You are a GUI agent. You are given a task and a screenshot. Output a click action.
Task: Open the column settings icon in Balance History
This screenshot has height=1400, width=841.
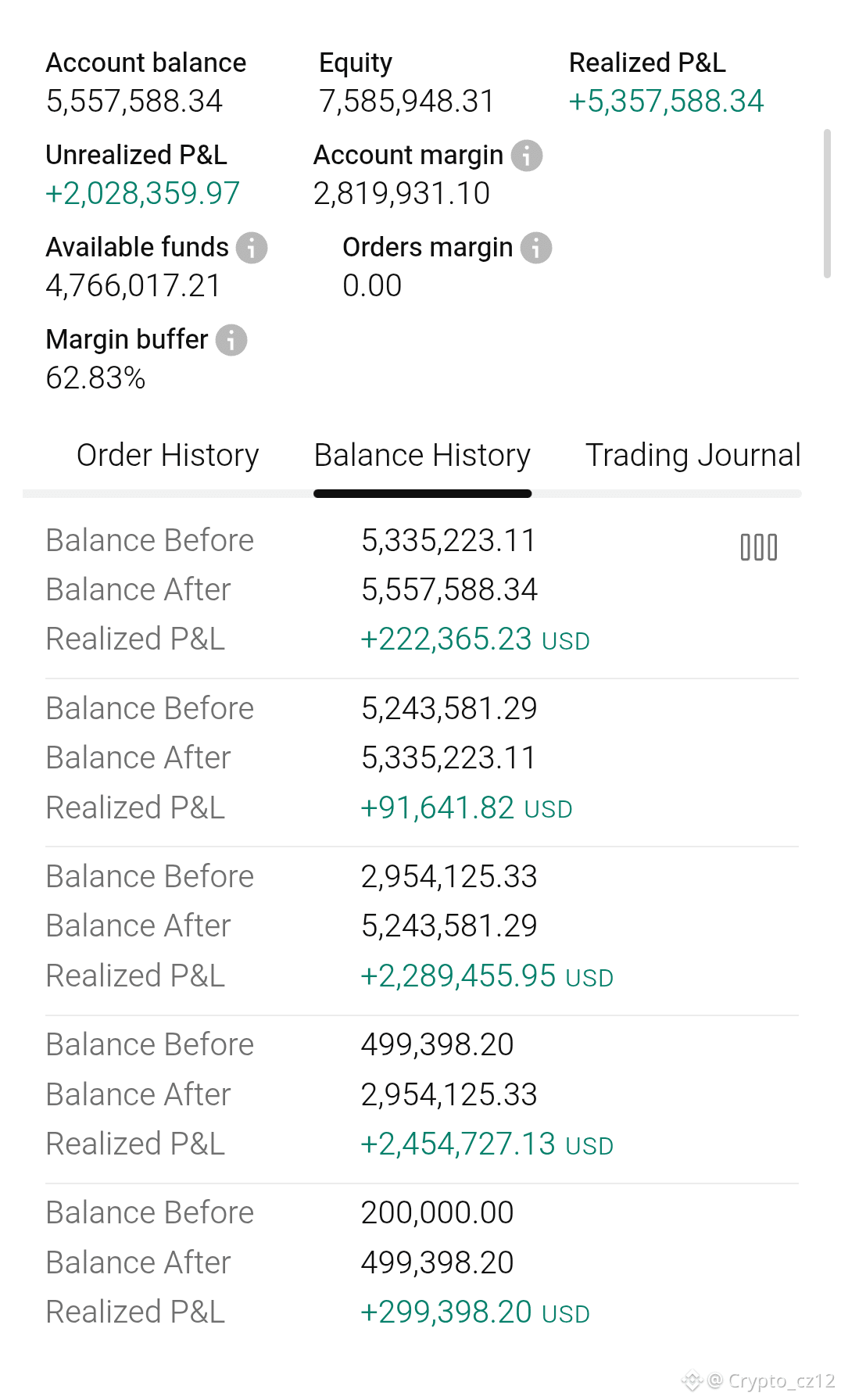click(x=759, y=547)
